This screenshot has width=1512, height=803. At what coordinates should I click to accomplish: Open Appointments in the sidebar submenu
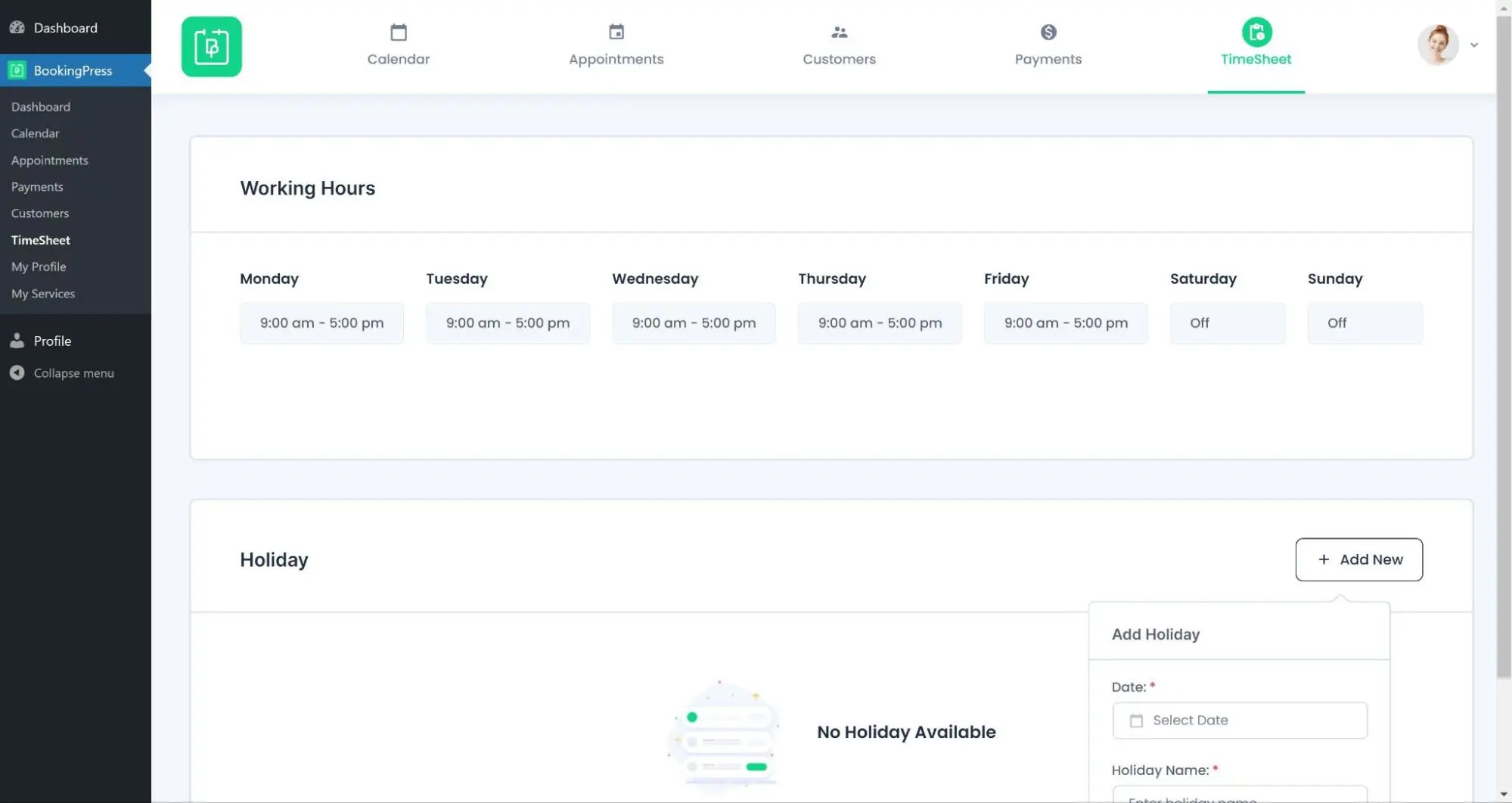click(x=50, y=160)
